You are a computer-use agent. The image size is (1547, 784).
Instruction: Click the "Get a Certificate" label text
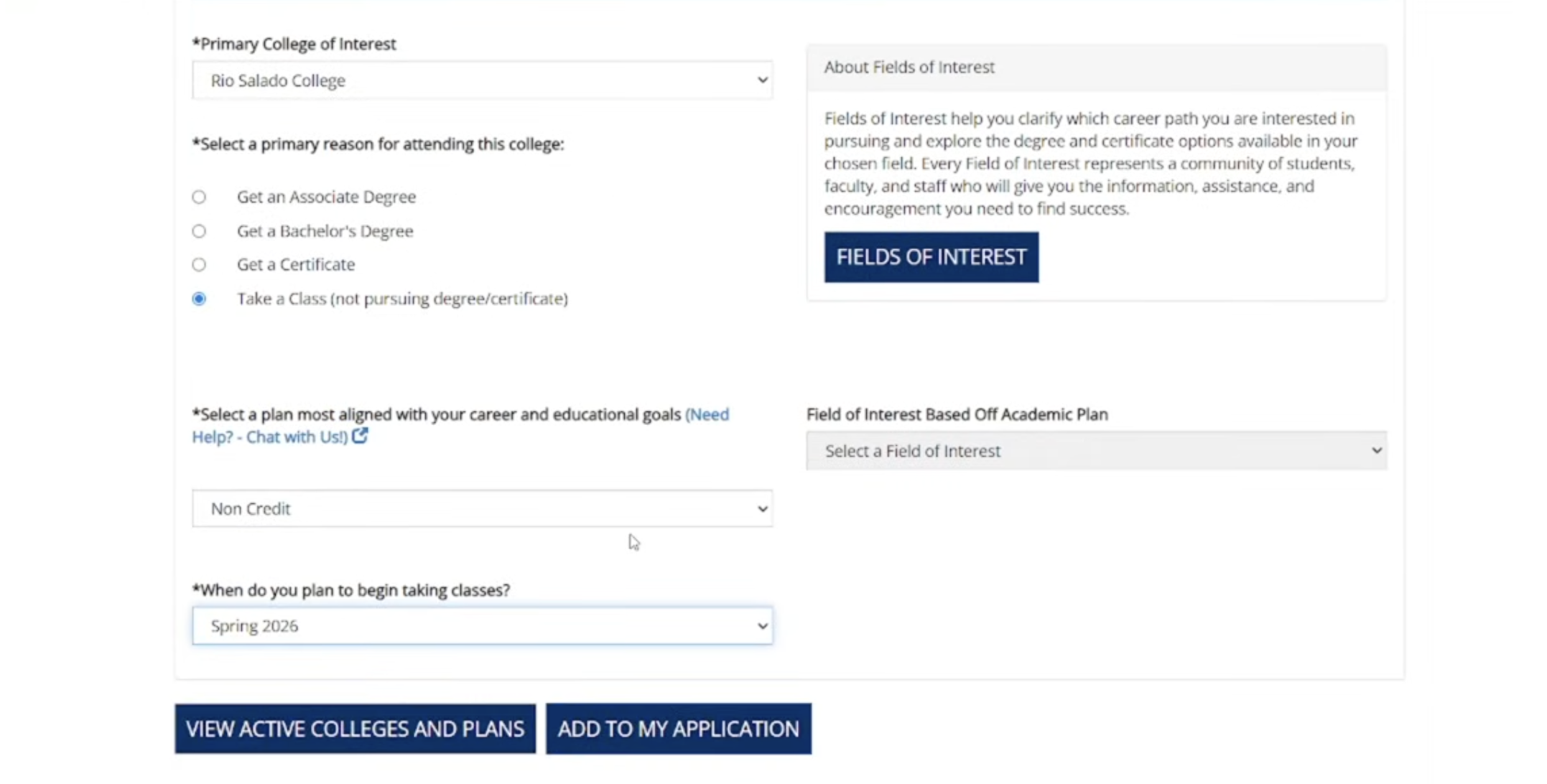pyautogui.click(x=296, y=265)
